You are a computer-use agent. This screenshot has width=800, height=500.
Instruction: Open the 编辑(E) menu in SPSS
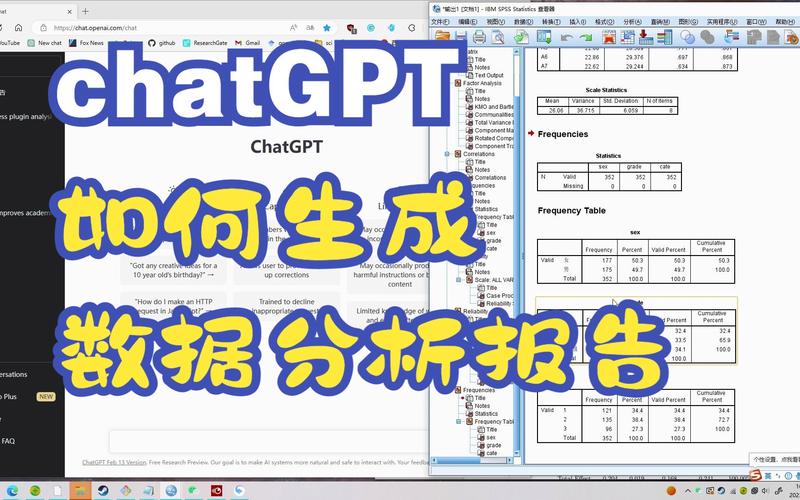click(x=467, y=22)
